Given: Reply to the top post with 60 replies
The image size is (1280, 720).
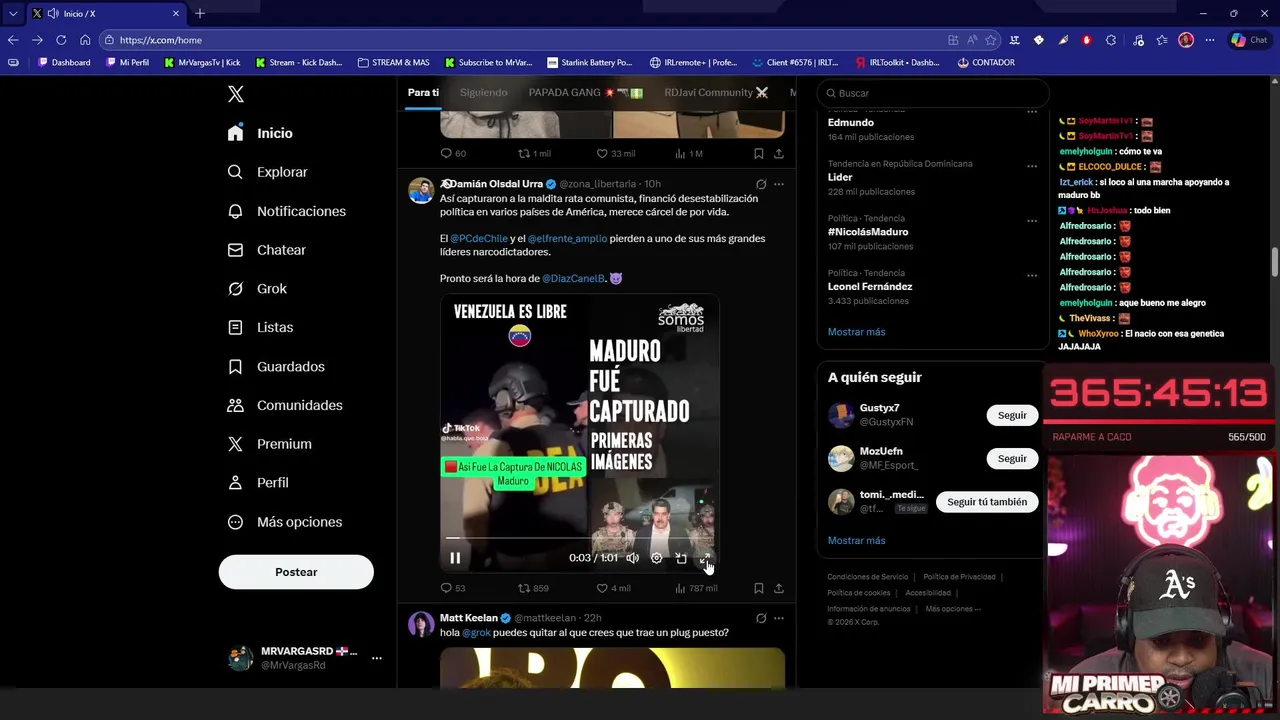Looking at the screenshot, I should (x=453, y=153).
